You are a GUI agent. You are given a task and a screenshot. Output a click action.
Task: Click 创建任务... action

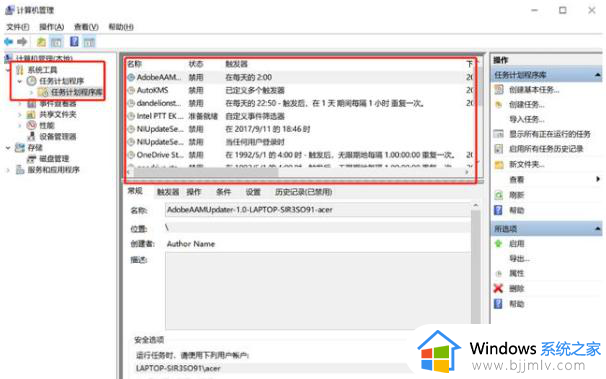coord(527,104)
